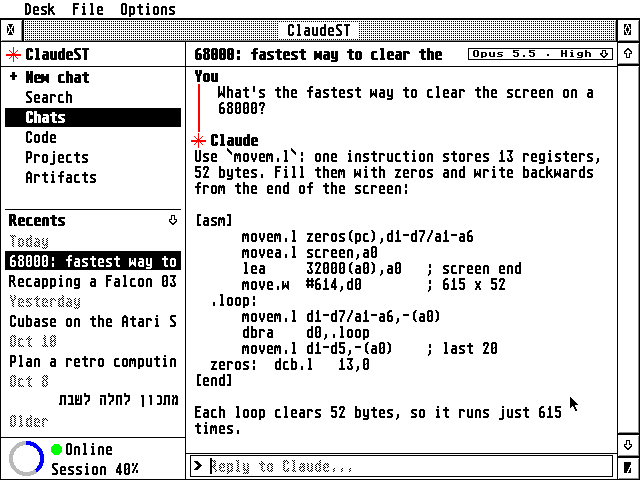Start a New chat

tap(93, 77)
